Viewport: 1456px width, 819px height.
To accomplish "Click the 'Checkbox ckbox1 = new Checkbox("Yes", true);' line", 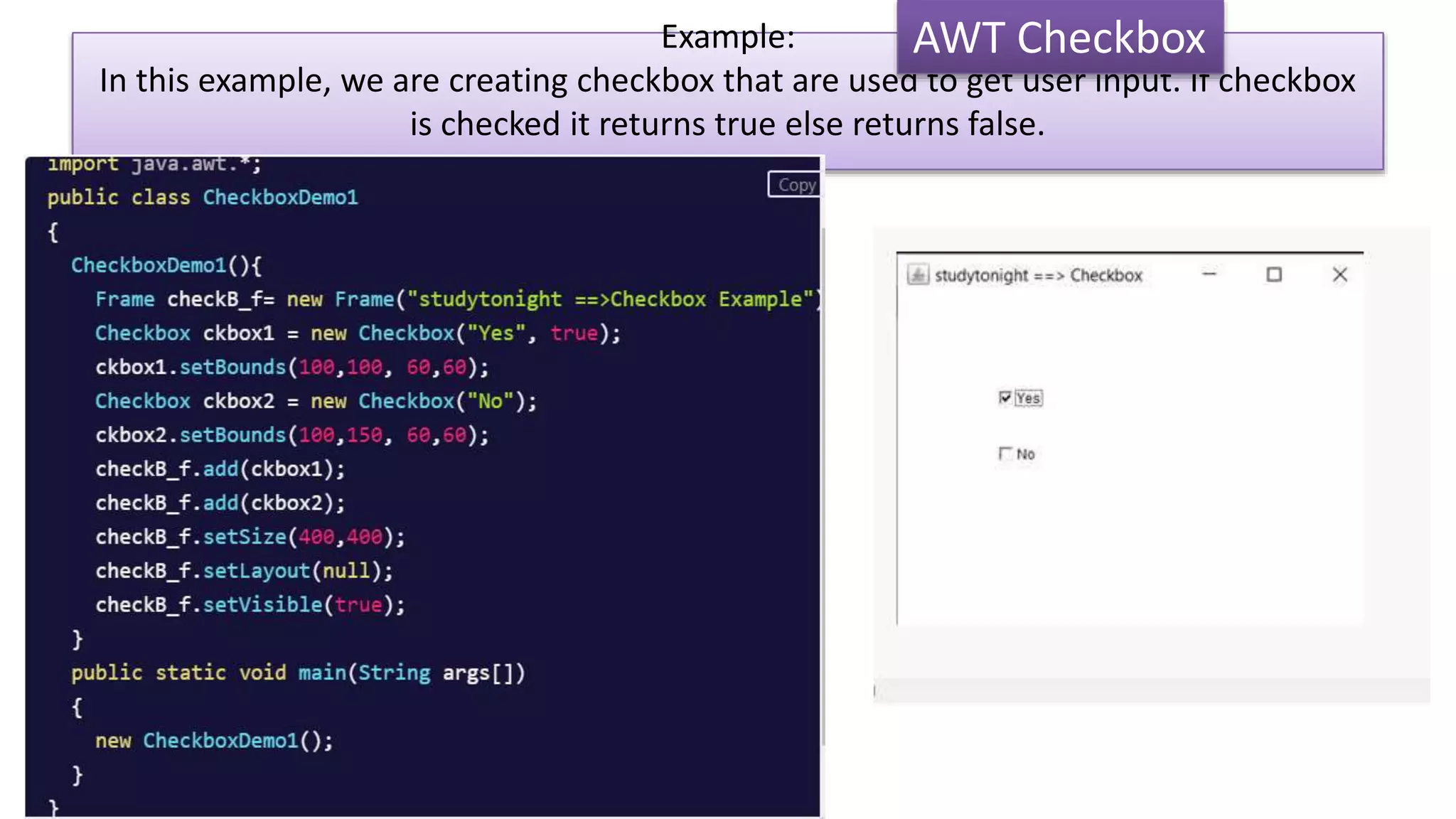I will pos(358,333).
